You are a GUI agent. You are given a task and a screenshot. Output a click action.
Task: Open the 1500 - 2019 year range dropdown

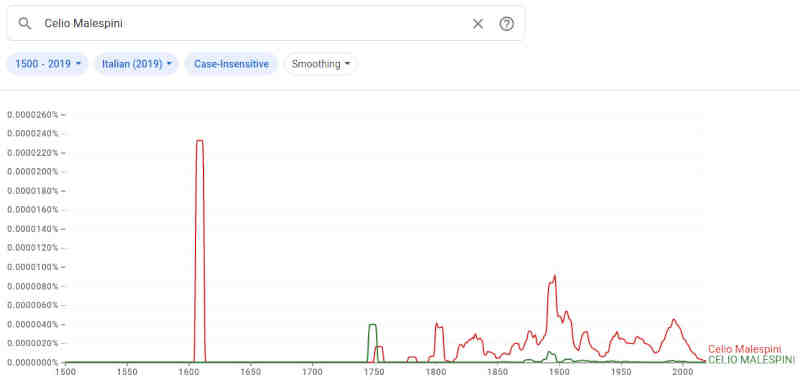[47, 64]
